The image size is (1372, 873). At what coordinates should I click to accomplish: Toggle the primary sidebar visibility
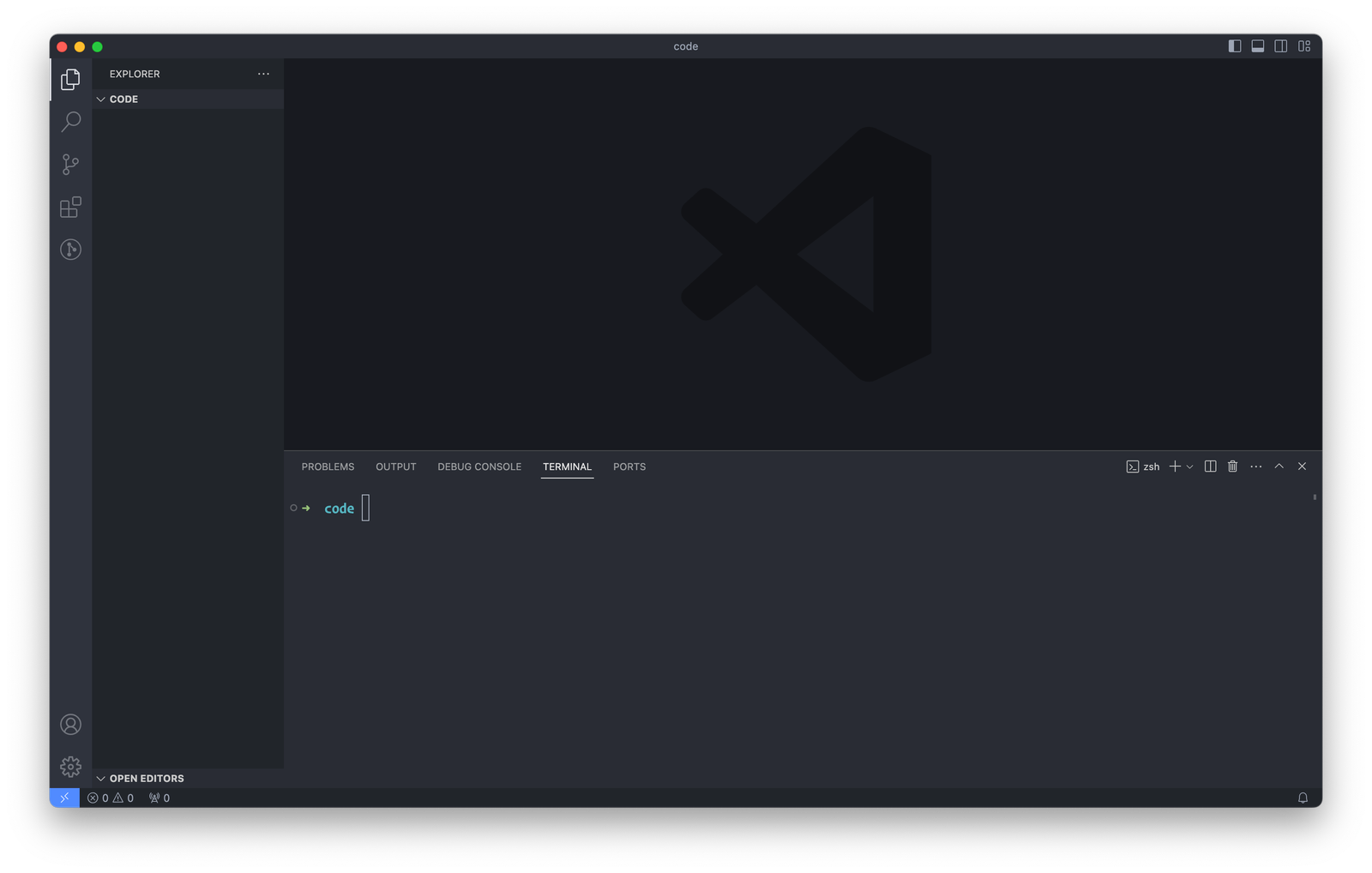(1234, 46)
